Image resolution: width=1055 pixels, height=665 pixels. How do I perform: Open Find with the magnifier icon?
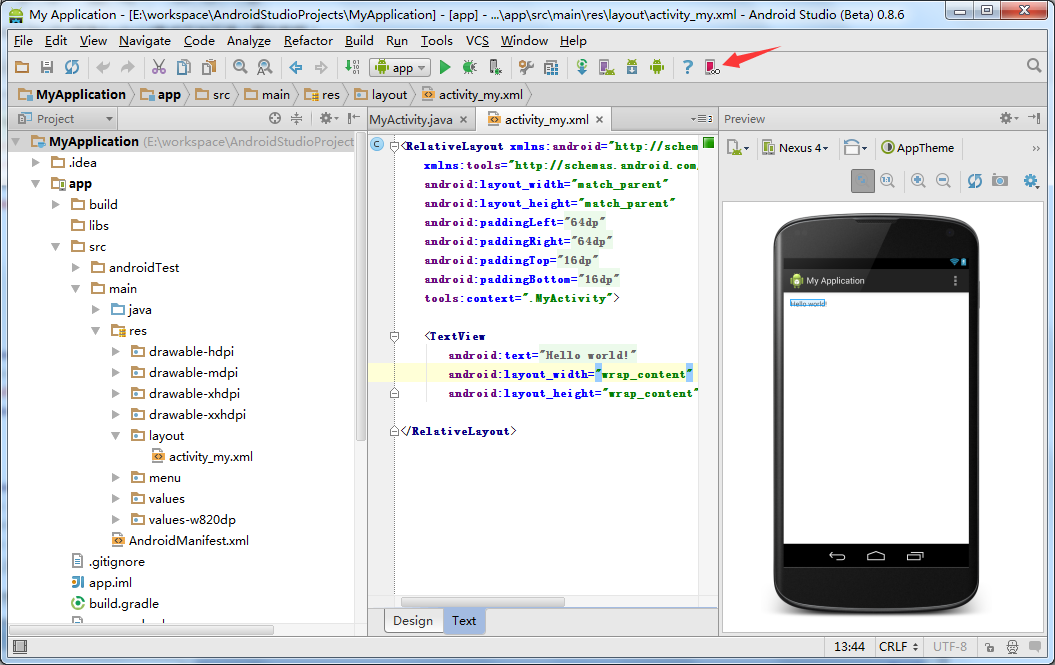tap(240, 67)
